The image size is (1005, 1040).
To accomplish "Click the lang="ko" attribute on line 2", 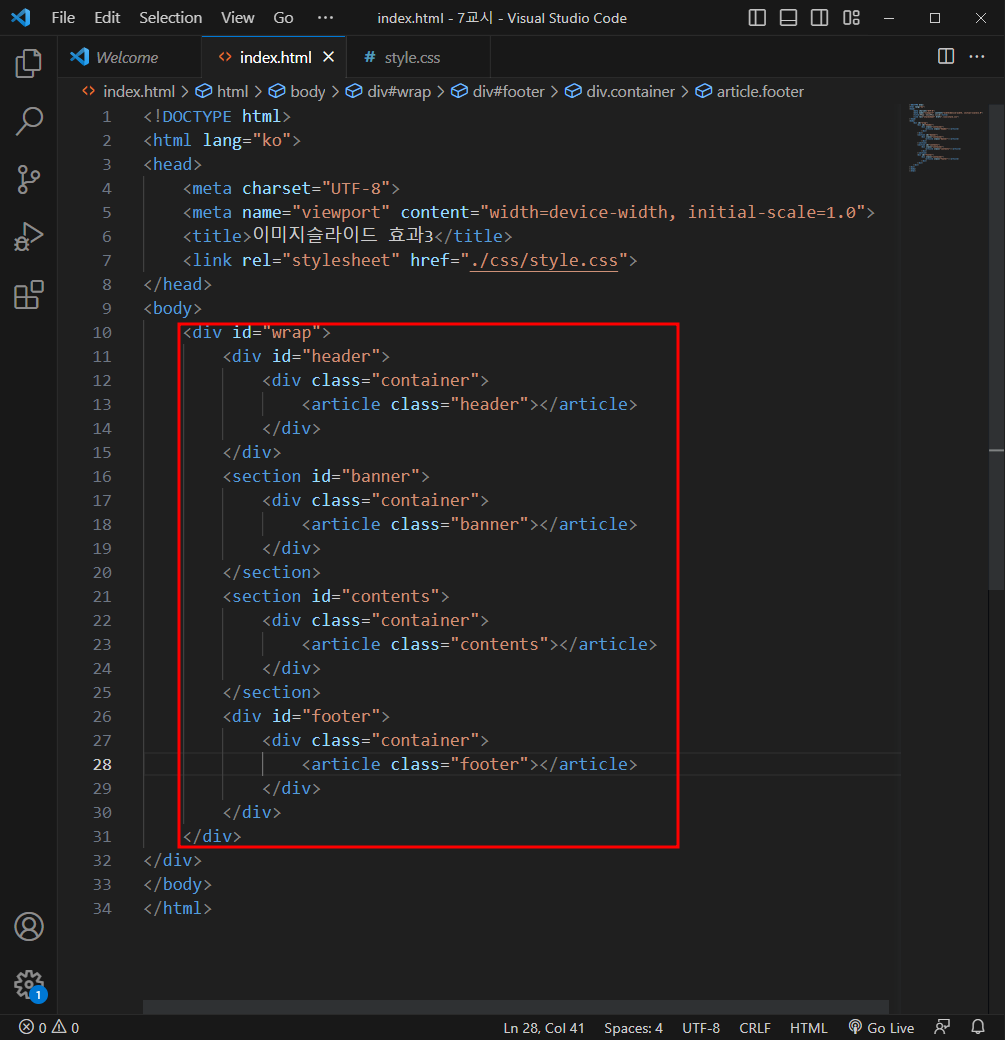I will (247, 140).
